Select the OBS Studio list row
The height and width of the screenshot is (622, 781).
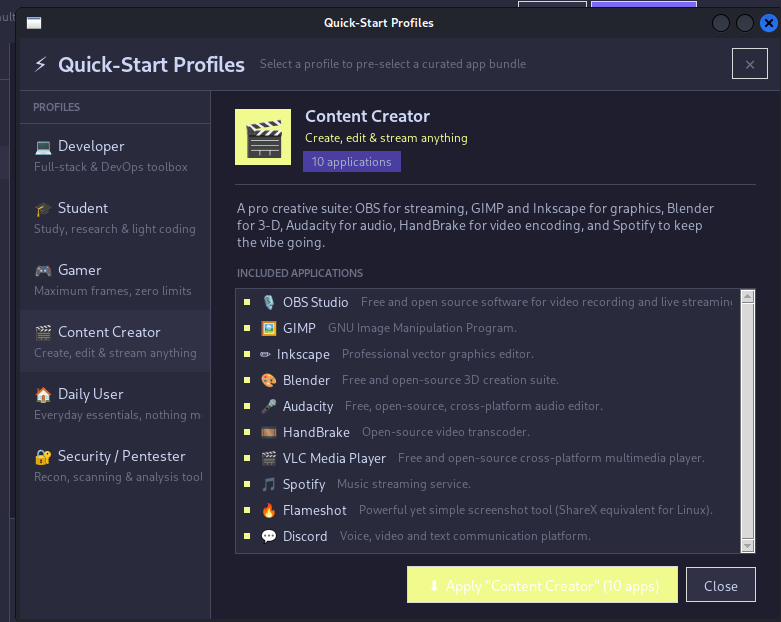[488, 302]
